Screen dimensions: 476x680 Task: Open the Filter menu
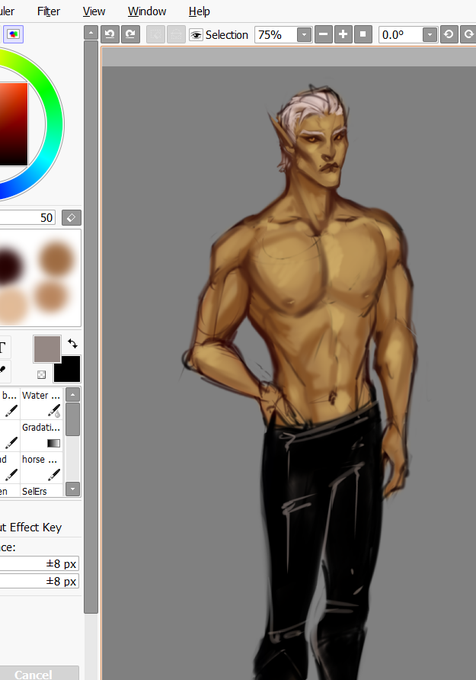click(49, 11)
